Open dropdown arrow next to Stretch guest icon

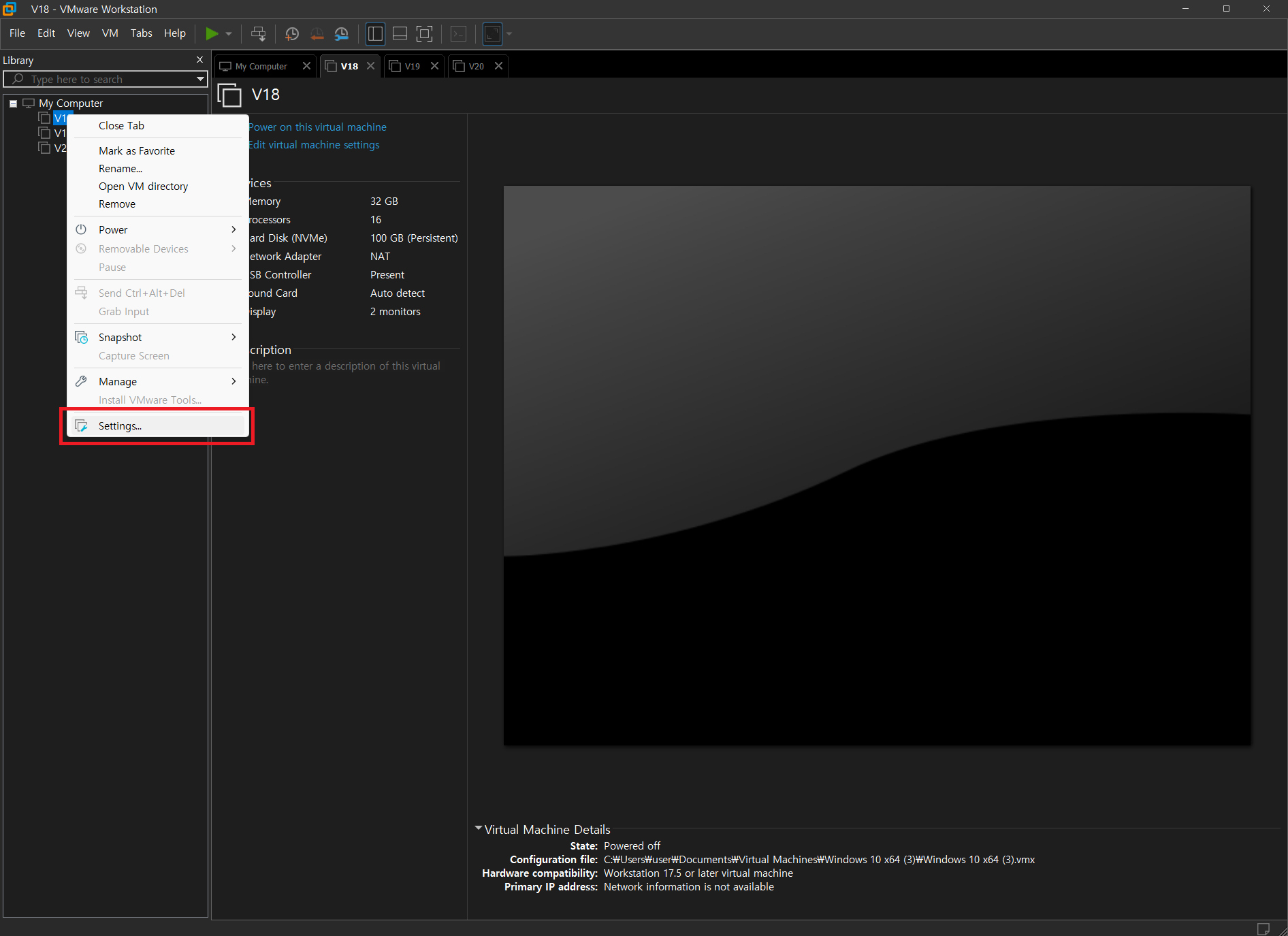click(509, 33)
